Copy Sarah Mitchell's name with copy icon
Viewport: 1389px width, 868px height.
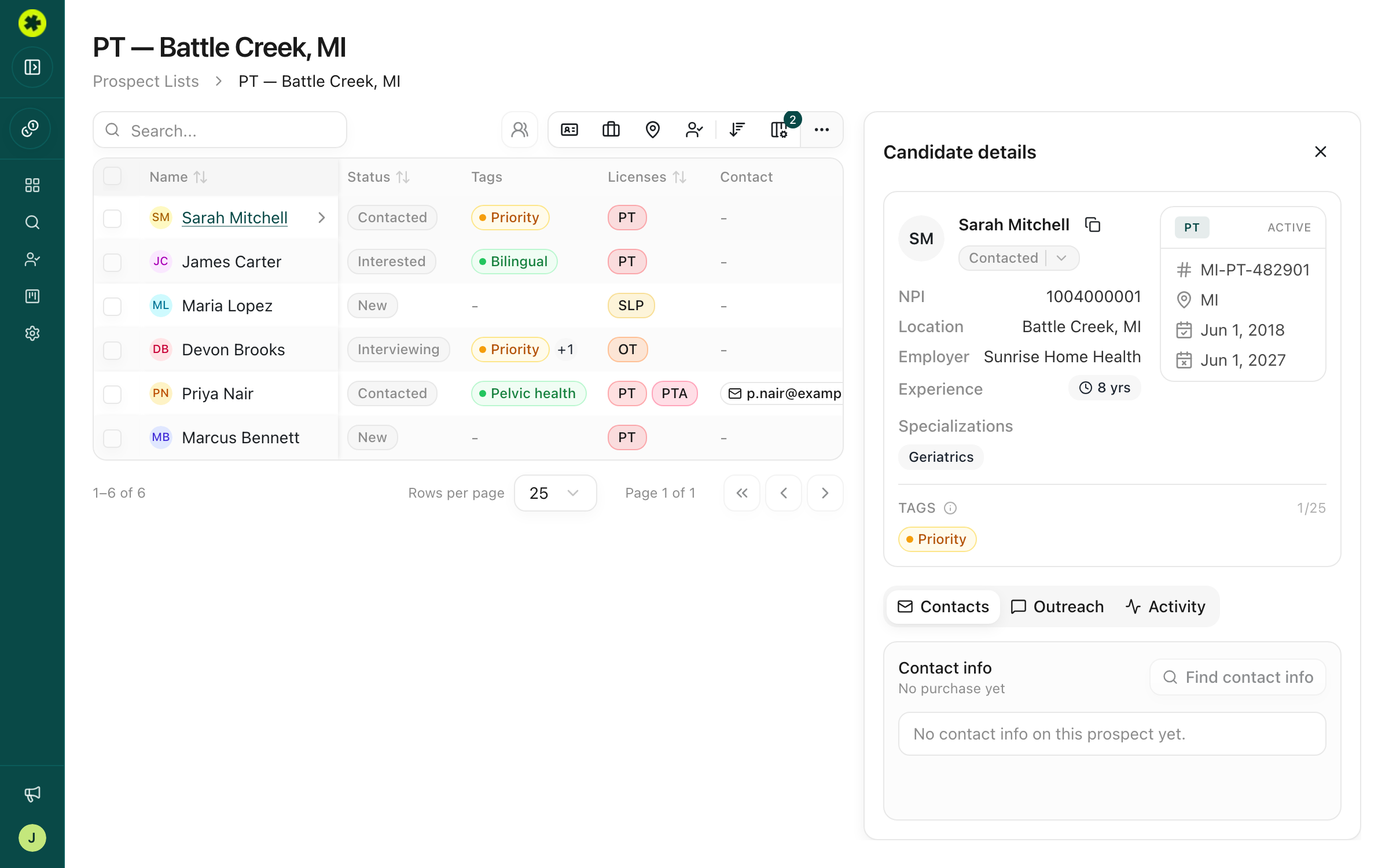click(1092, 225)
